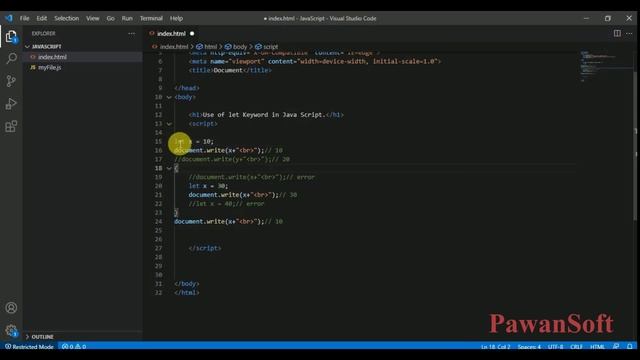640x360 pixels.
Task: Open the Go menu
Action: pyautogui.click(x=111, y=18)
